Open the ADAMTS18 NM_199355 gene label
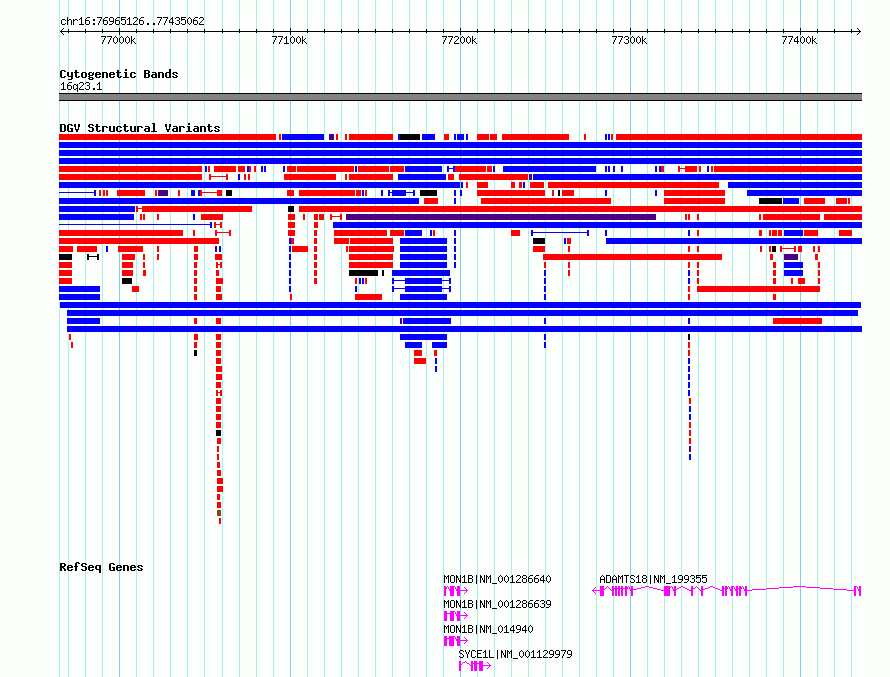Viewport: 890px width, 677px height. [x=653, y=579]
